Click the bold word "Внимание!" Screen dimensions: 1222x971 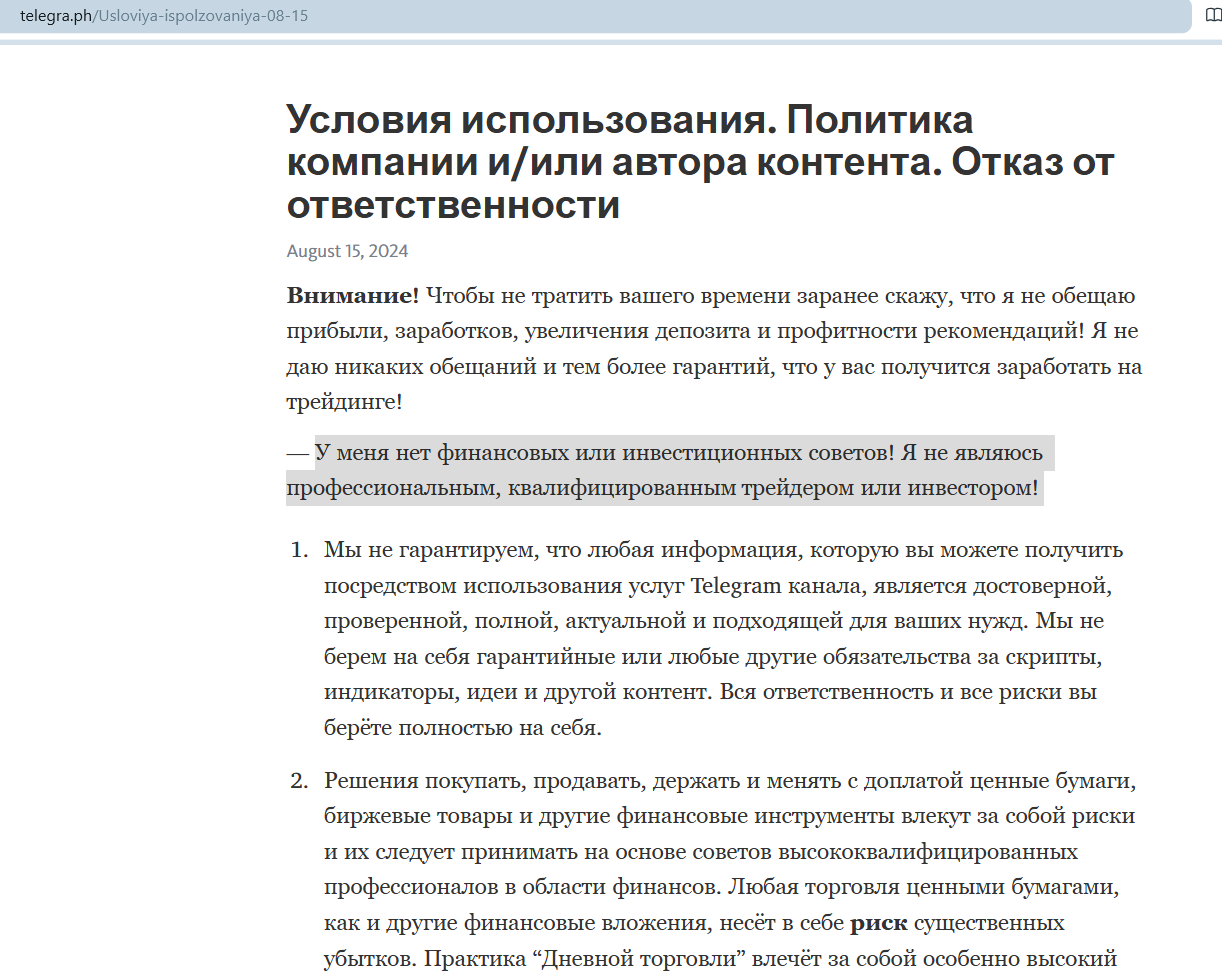click(353, 296)
